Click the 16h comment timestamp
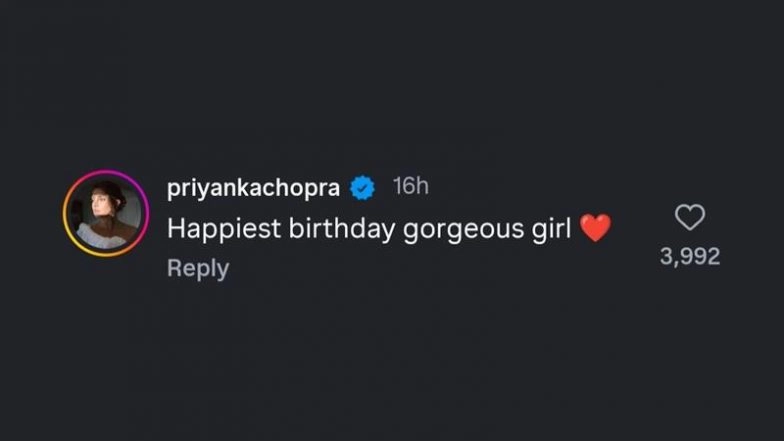Image resolution: width=784 pixels, height=441 pixels. pos(410,187)
